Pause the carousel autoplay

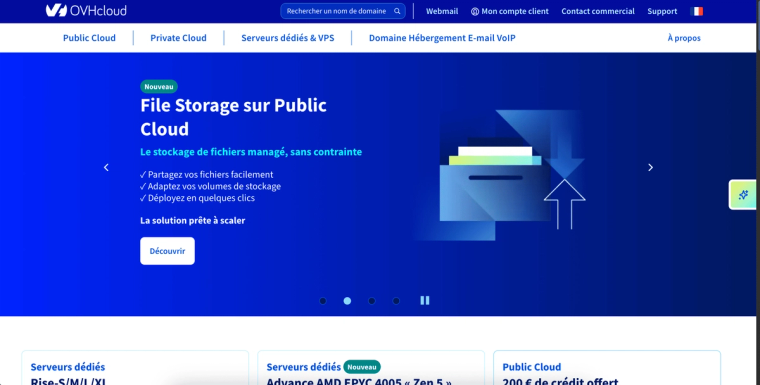(425, 301)
